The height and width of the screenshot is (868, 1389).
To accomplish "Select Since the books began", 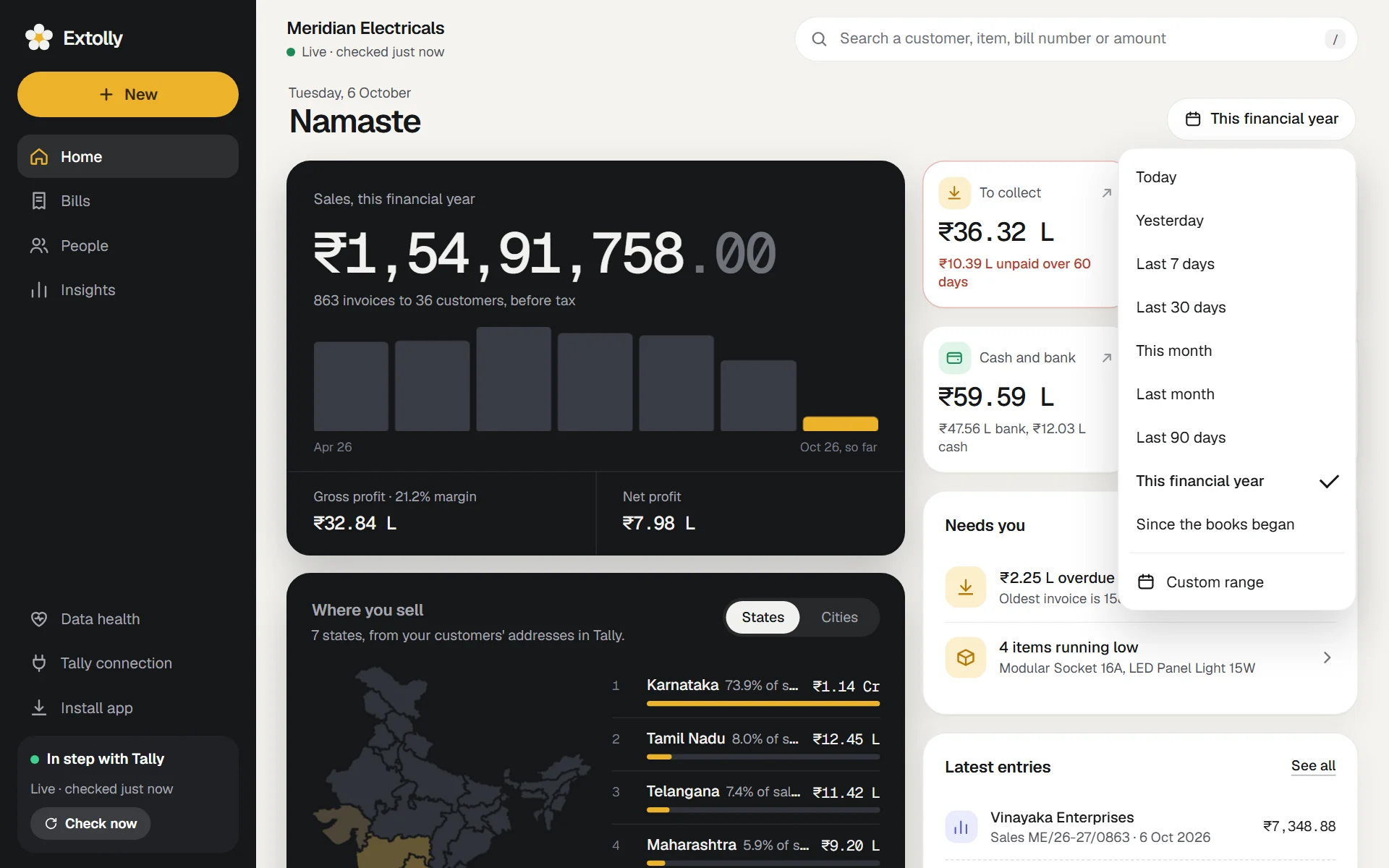I will [x=1236, y=524].
